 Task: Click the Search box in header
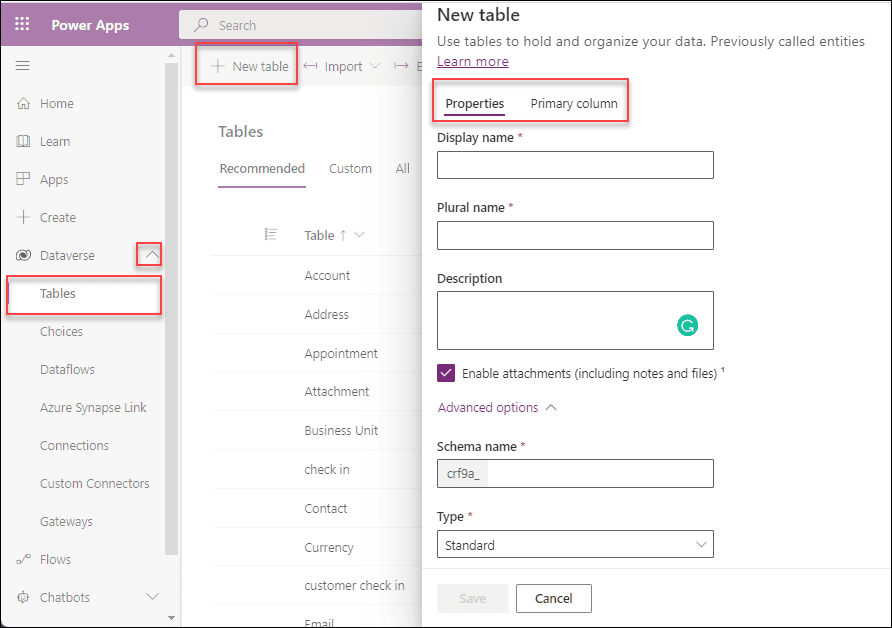coord(302,25)
